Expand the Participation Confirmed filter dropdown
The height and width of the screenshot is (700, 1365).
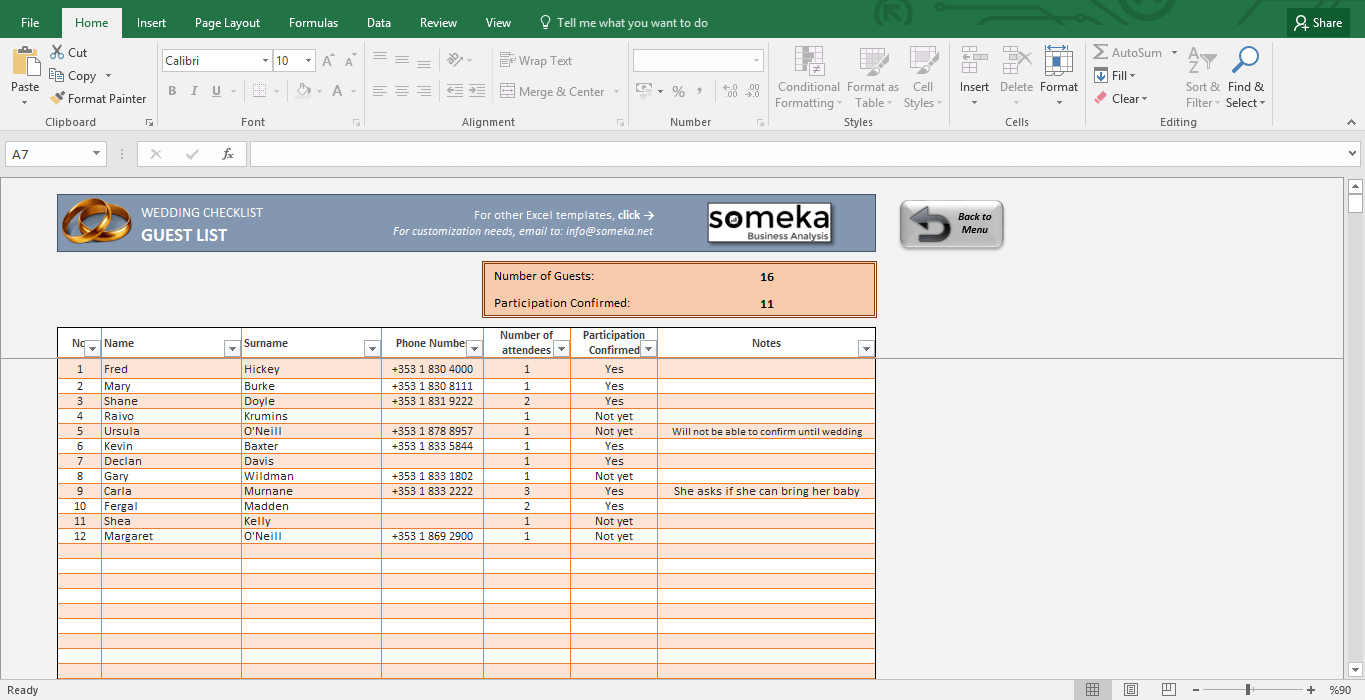coord(648,349)
